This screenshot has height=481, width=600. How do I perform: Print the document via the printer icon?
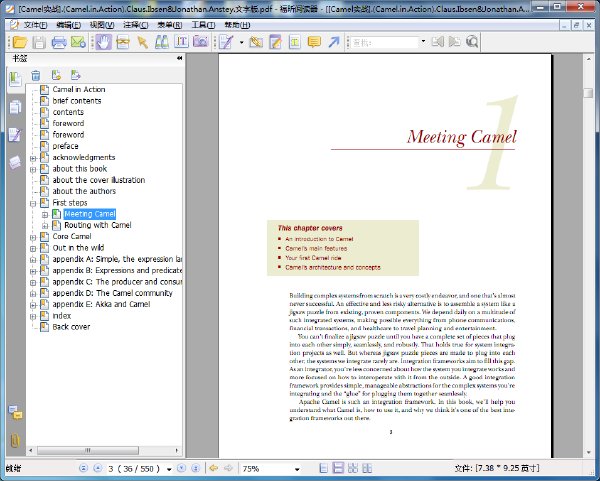coord(59,42)
